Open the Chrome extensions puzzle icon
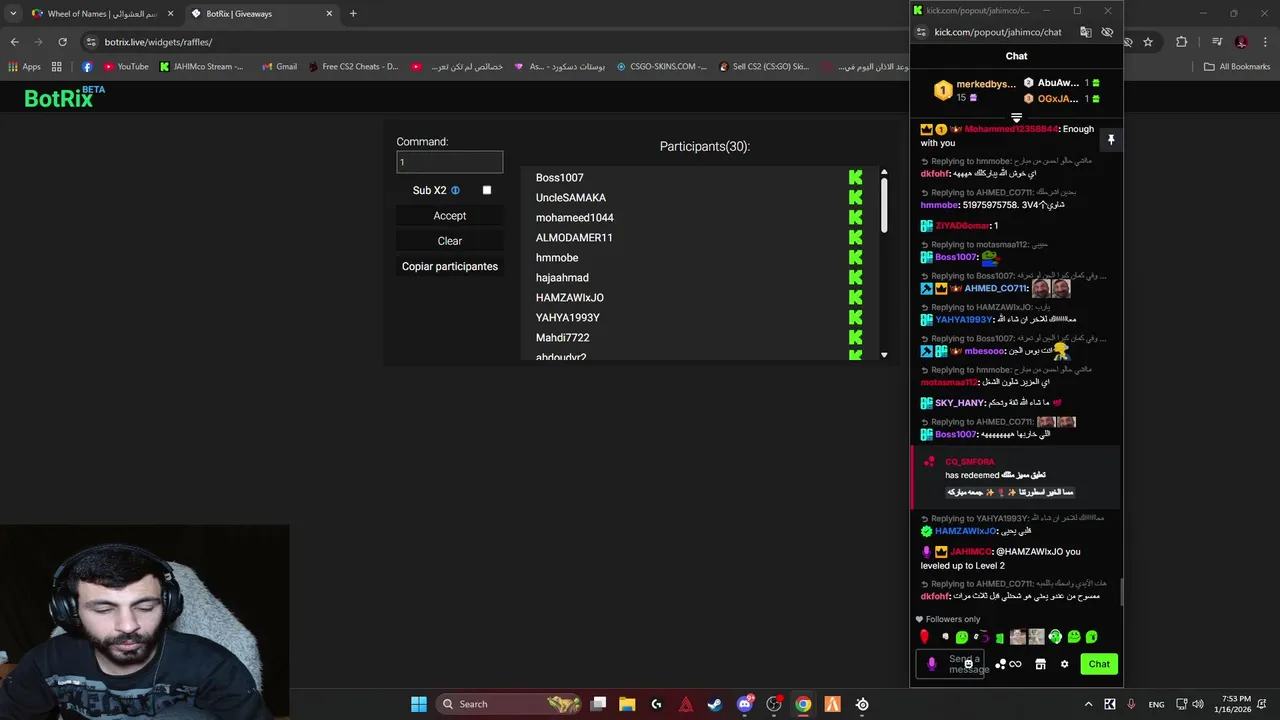 pyautogui.click(x=1182, y=42)
